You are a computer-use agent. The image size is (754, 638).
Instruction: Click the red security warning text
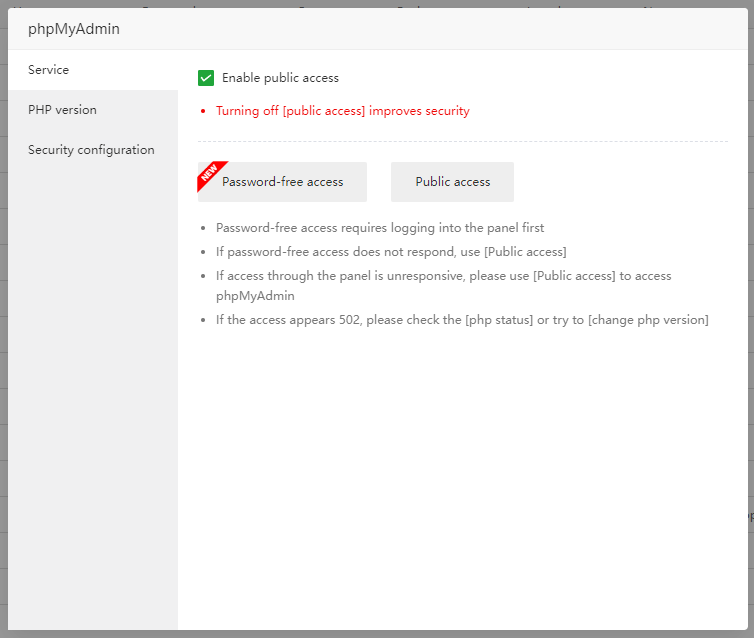pyautogui.click(x=342, y=111)
